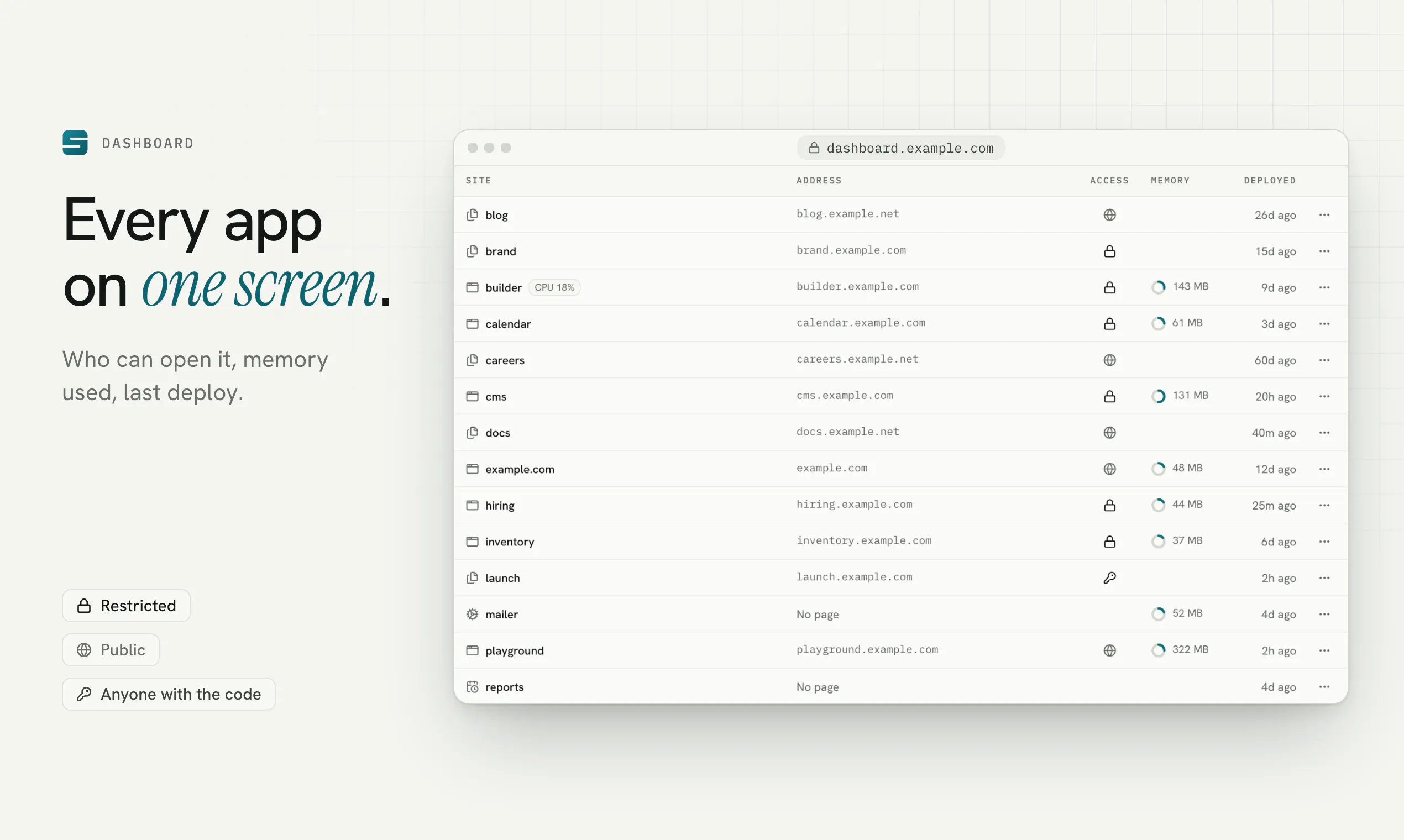Image resolution: width=1404 pixels, height=840 pixels.
Task: Click the key access icon for launch
Action: 1109,578
